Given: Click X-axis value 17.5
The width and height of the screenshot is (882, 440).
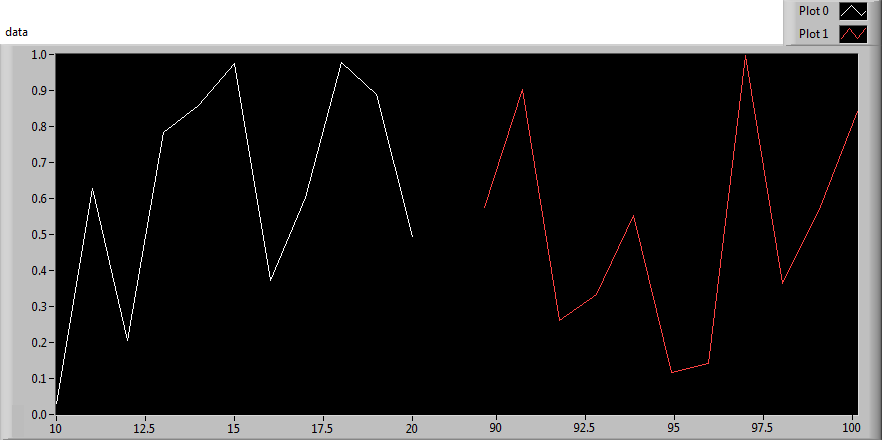Looking at the screenshot, I should point(323,428).
